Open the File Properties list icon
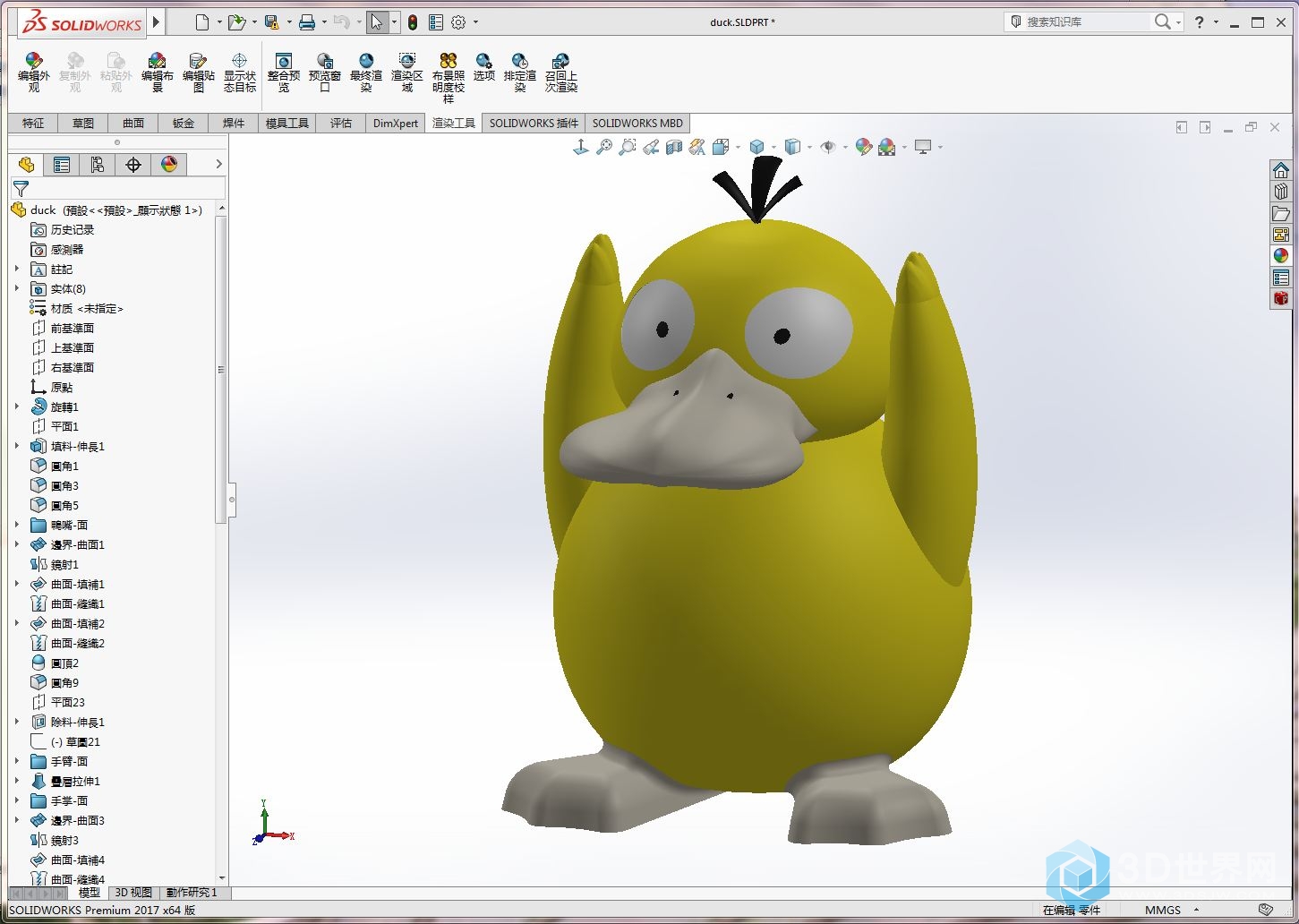 (436, 22)
